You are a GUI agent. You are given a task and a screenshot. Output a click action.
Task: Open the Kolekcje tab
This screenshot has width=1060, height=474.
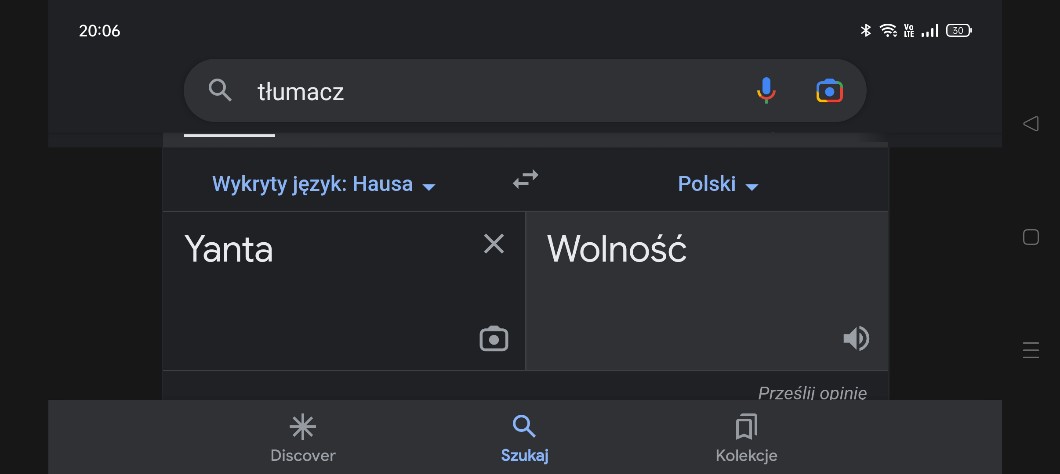[x=746, y=438]
